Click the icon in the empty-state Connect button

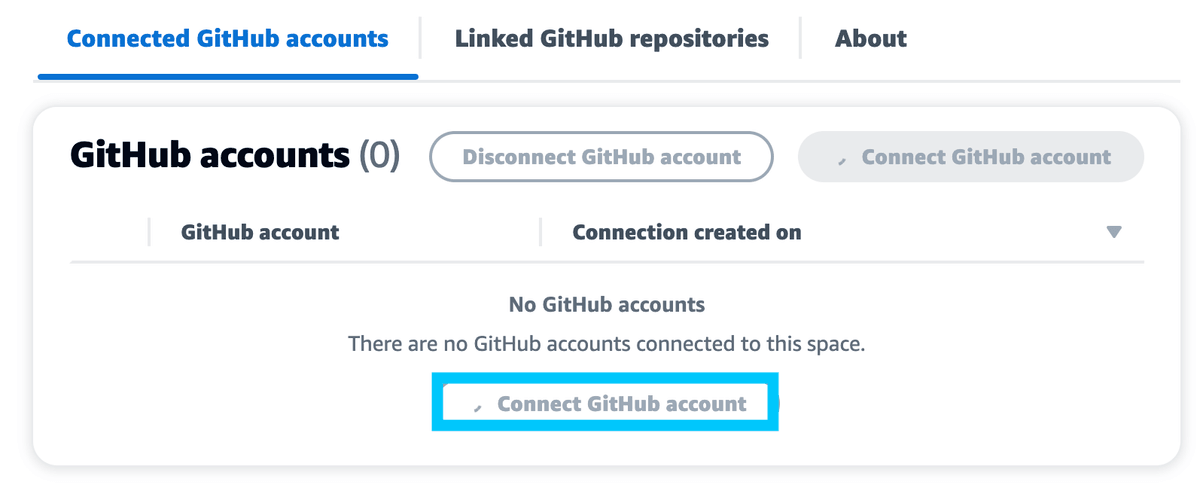[478, 406]
